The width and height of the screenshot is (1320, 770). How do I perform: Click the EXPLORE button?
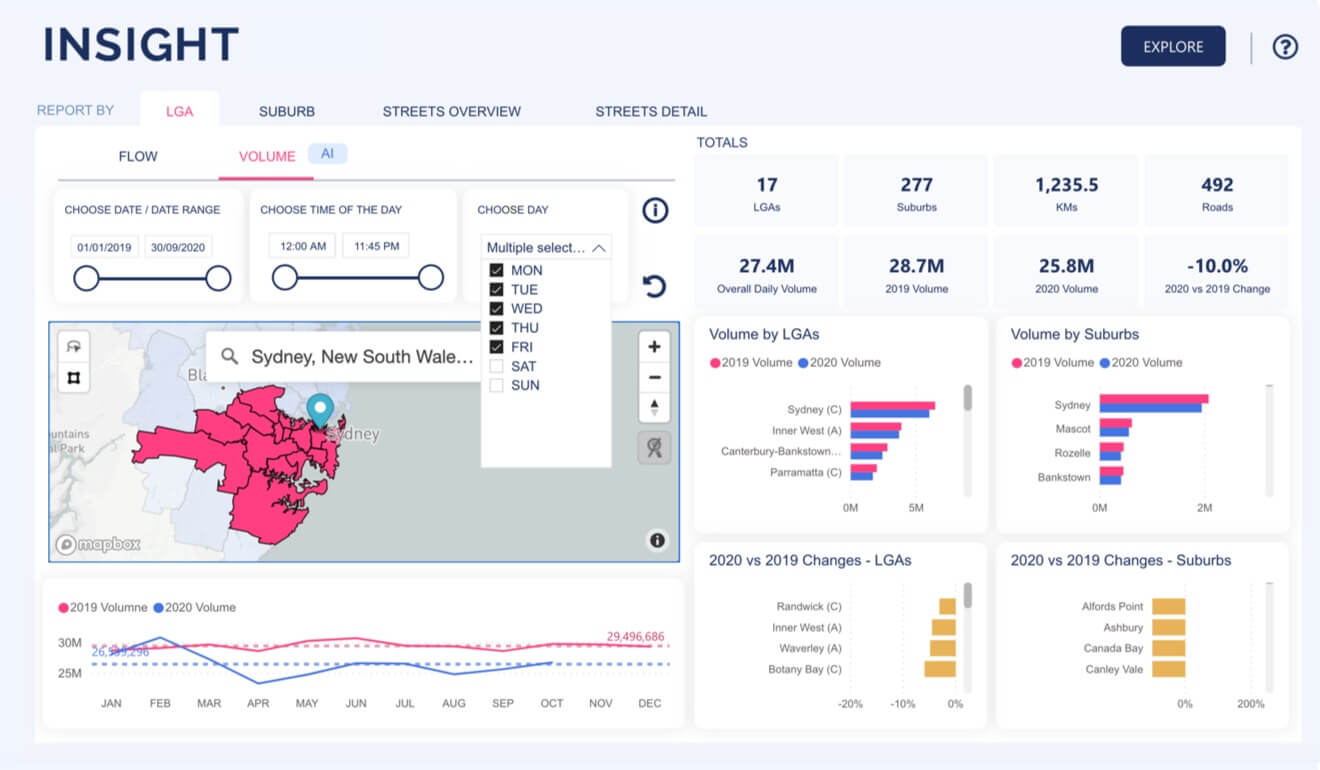tap(1173, 46)
